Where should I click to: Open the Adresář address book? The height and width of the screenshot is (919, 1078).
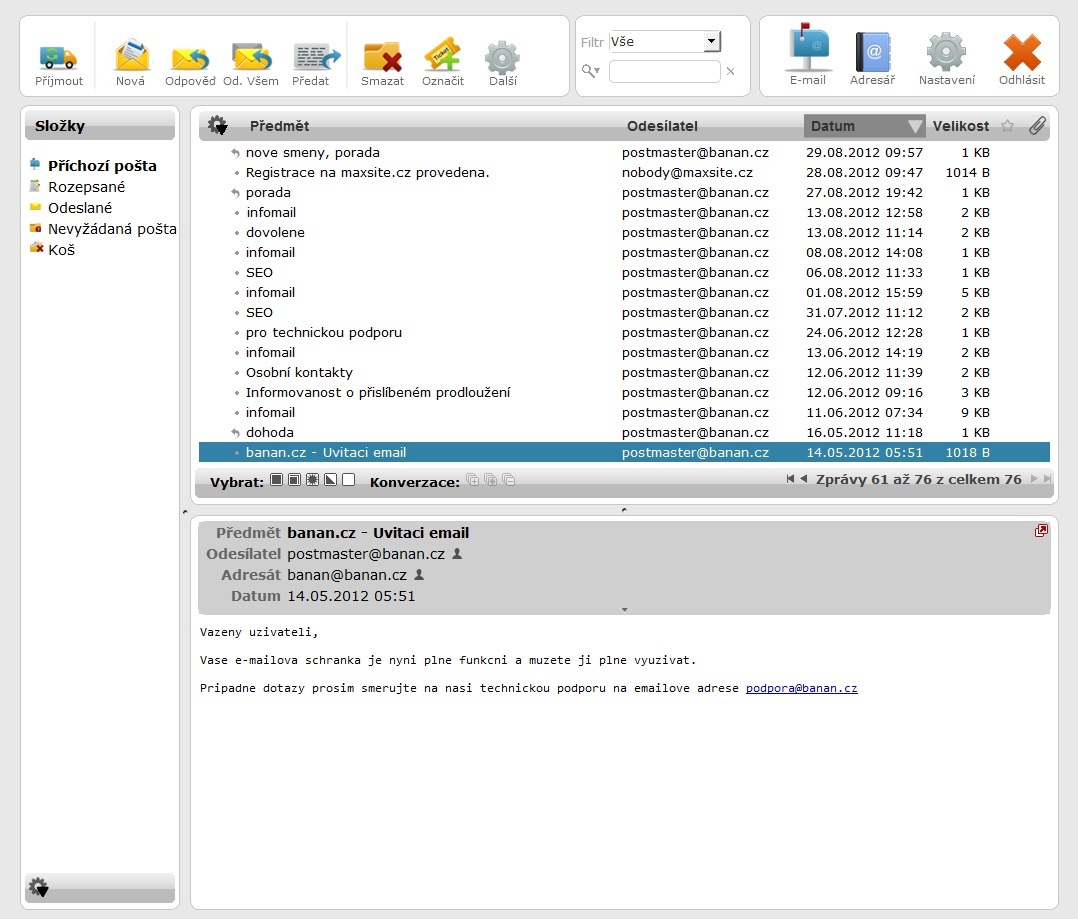[872, 57]
